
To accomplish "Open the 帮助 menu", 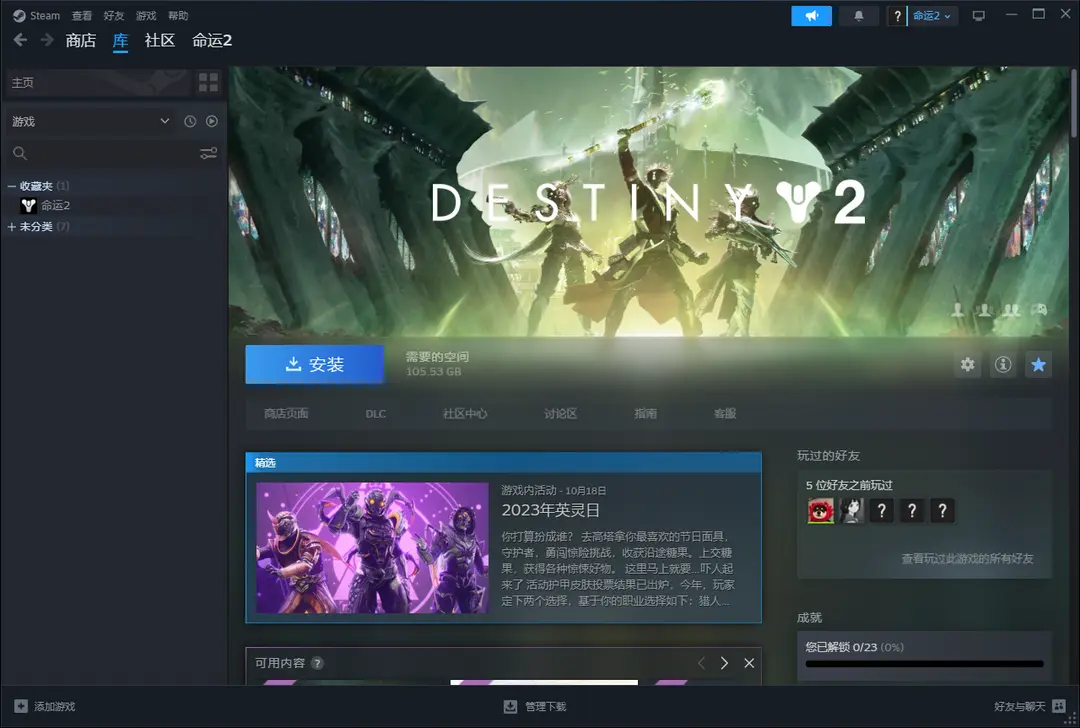I will click(x=178, y=15).
